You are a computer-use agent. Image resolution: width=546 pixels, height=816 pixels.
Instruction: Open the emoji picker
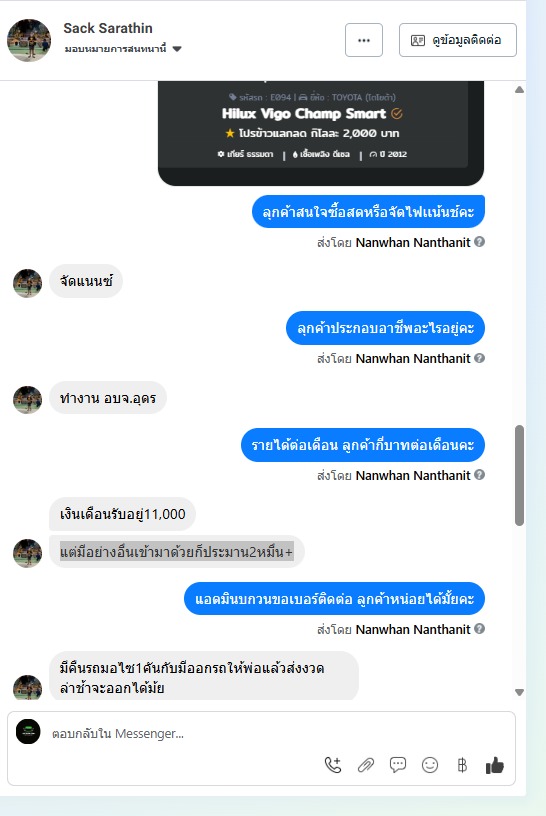(430, 765)
